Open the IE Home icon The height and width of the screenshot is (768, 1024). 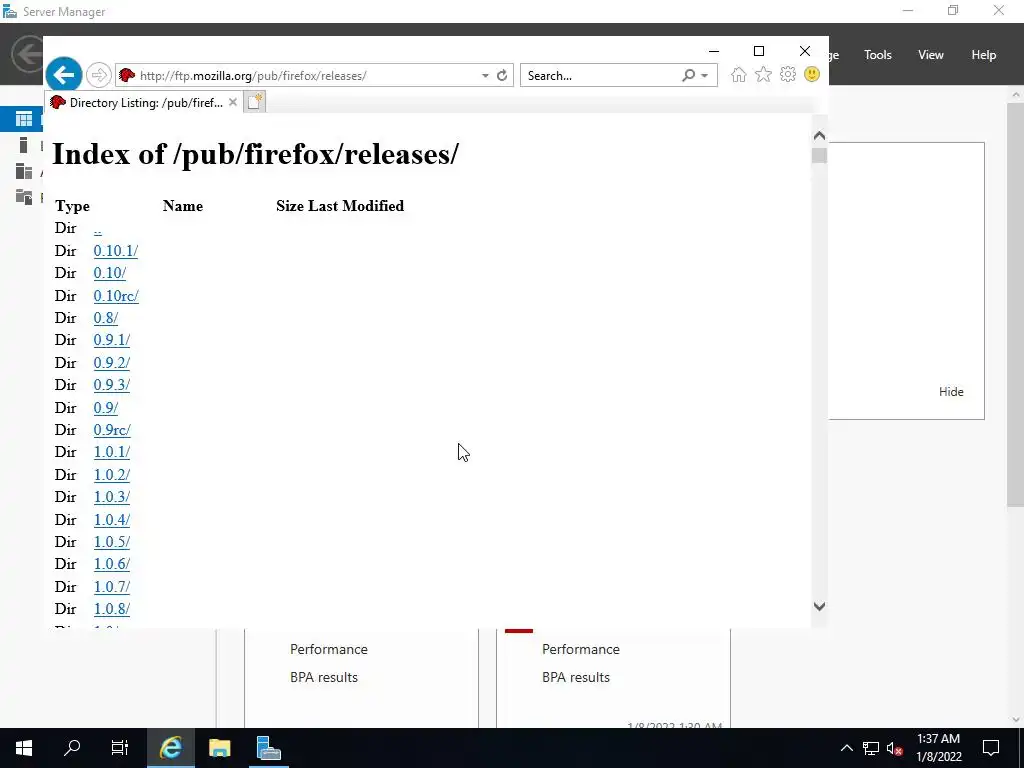(x=739, y=74)
